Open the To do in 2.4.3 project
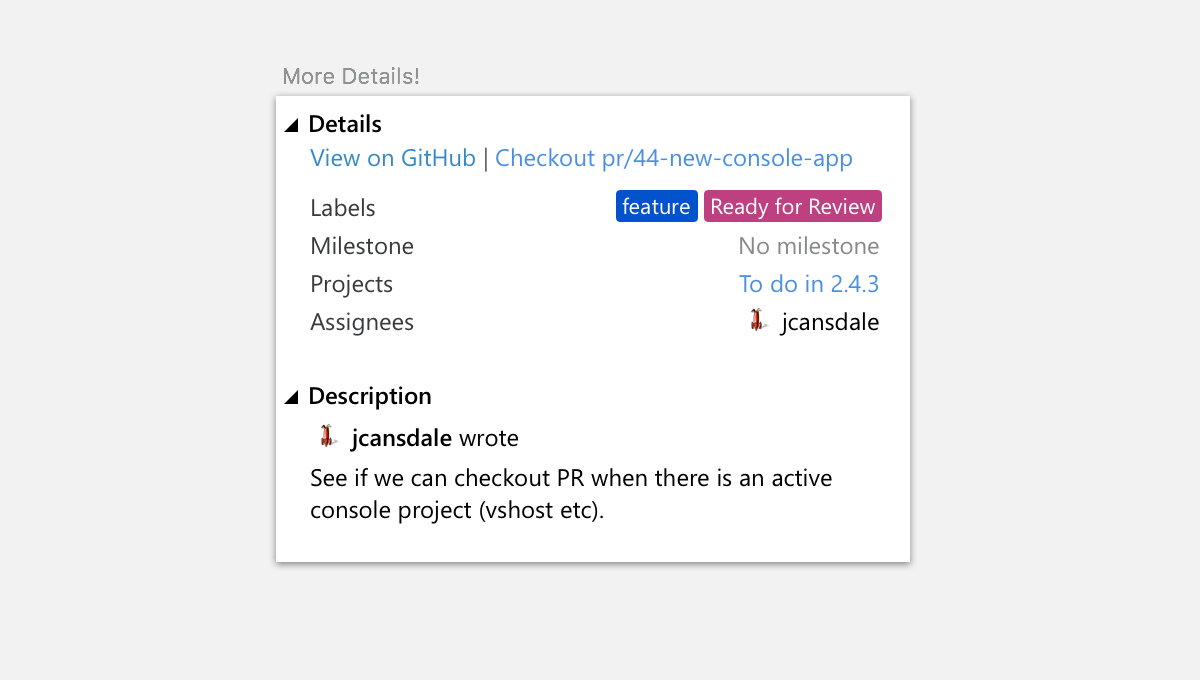 [x=808, y=283]
